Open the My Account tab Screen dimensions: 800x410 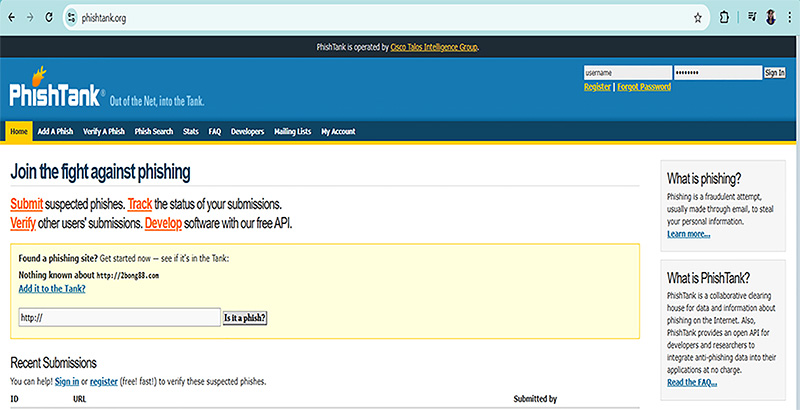click(338, 132)
